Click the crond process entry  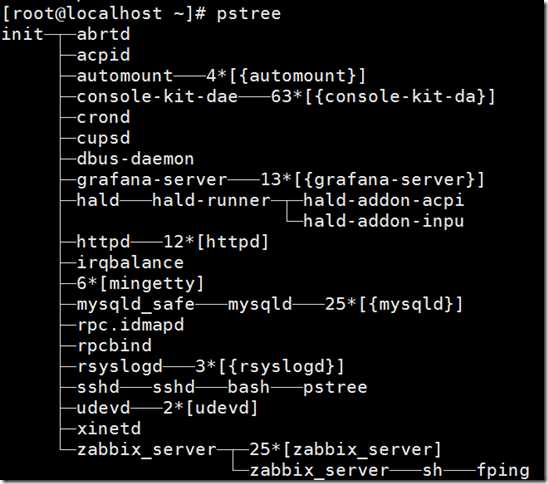103,117
